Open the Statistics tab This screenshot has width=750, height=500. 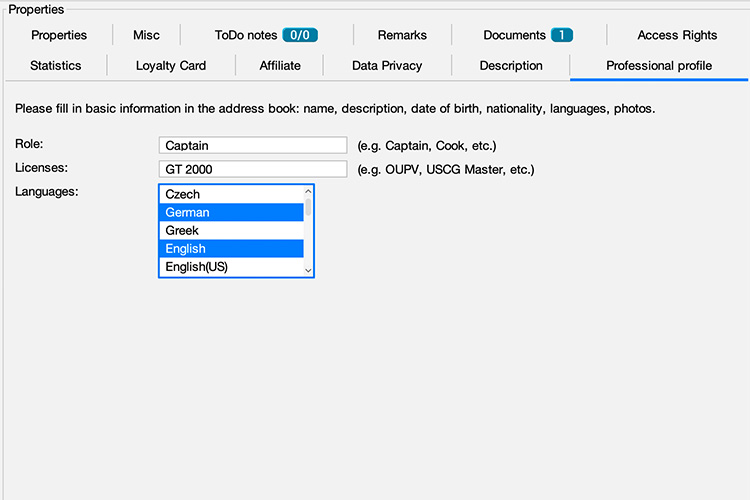tap(56, 66)
